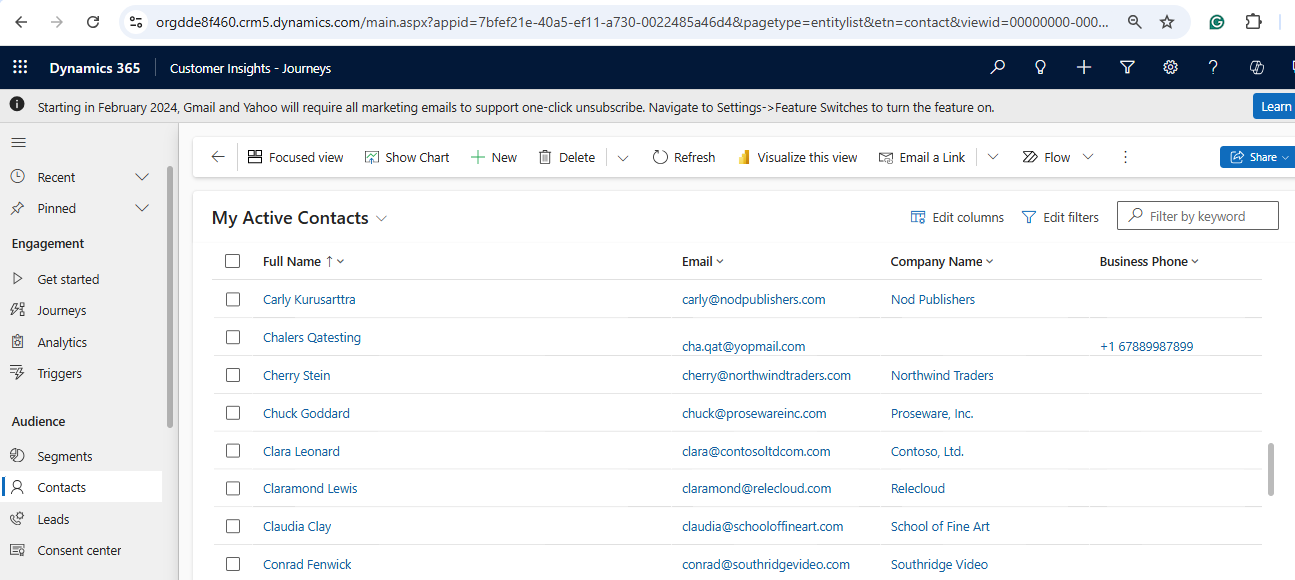
Task: Go to Segments in the sidebar
Action: point(65,456)
